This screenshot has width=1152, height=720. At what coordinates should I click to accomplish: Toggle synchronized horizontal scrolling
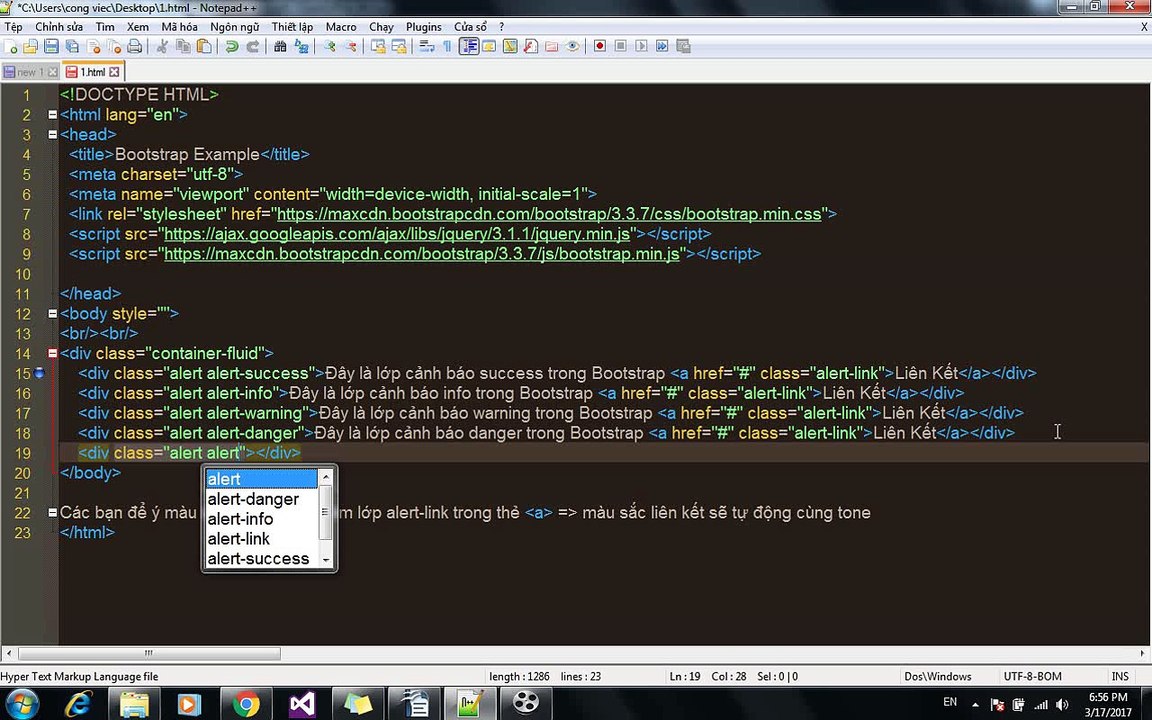(399, 46)
